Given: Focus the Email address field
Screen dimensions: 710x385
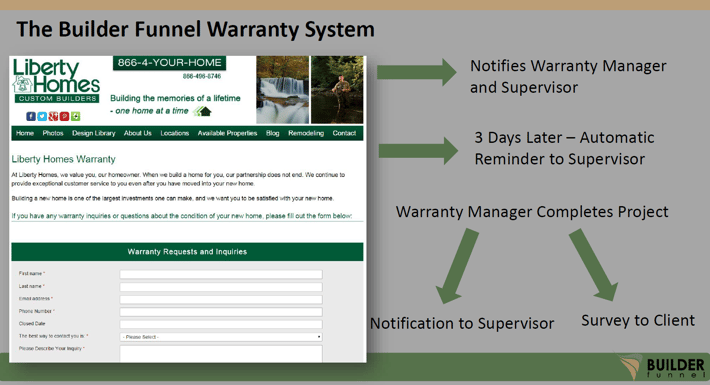Looking at the screenshot, I should point(221,299).
